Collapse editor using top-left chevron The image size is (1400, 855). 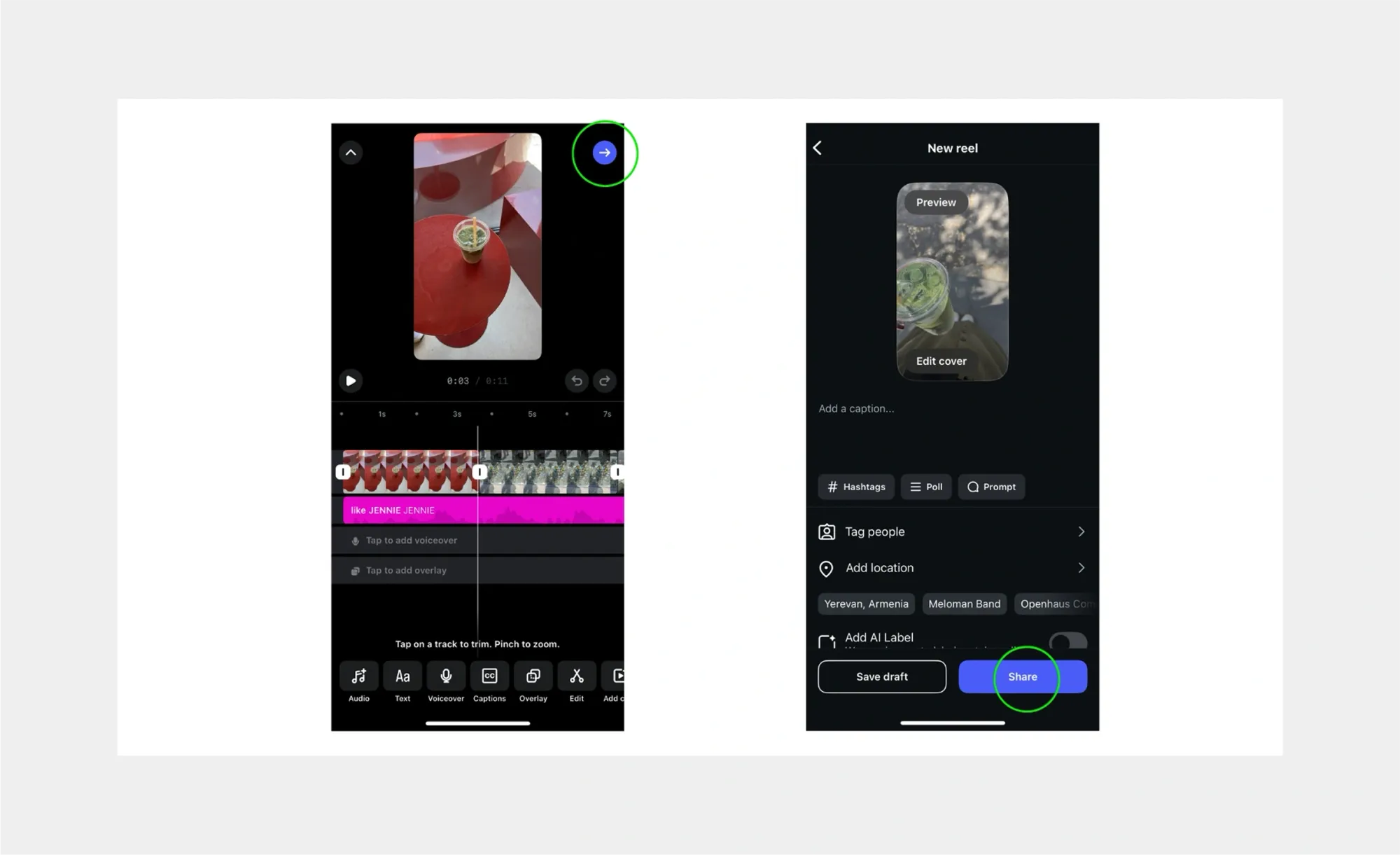click(351, 153)
